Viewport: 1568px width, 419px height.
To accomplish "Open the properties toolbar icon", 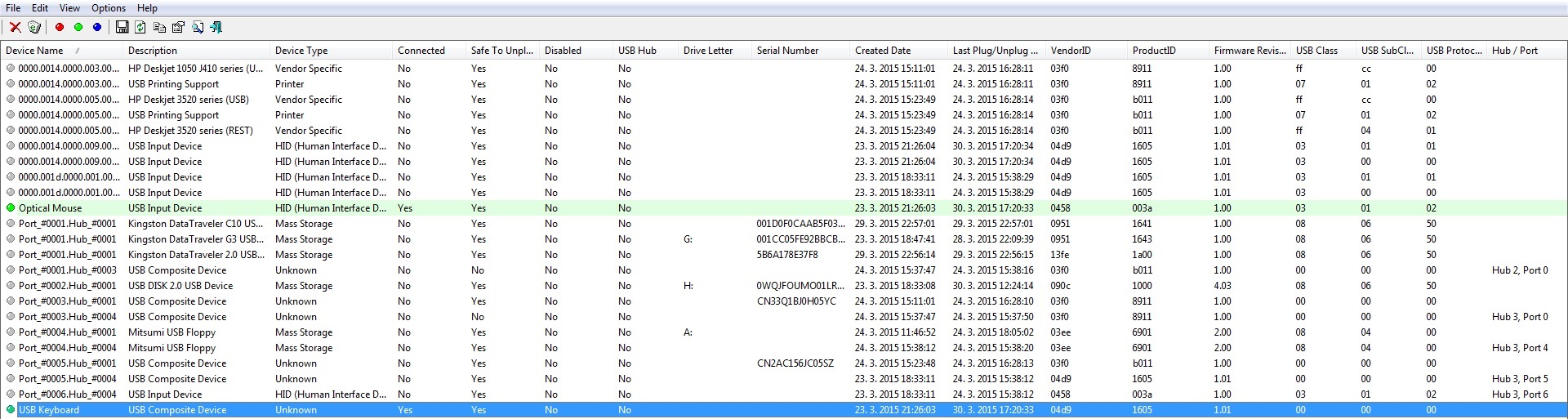I will tap(178, 27).
